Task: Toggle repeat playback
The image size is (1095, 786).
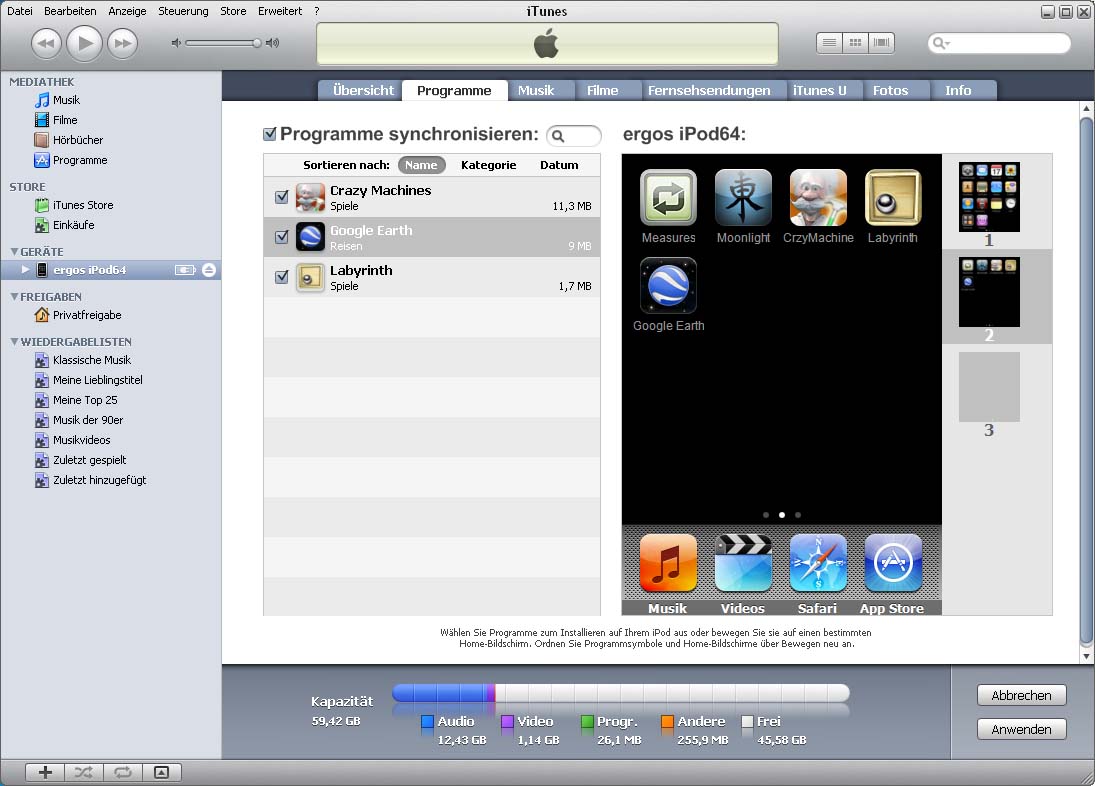Action: click(123, 772)
